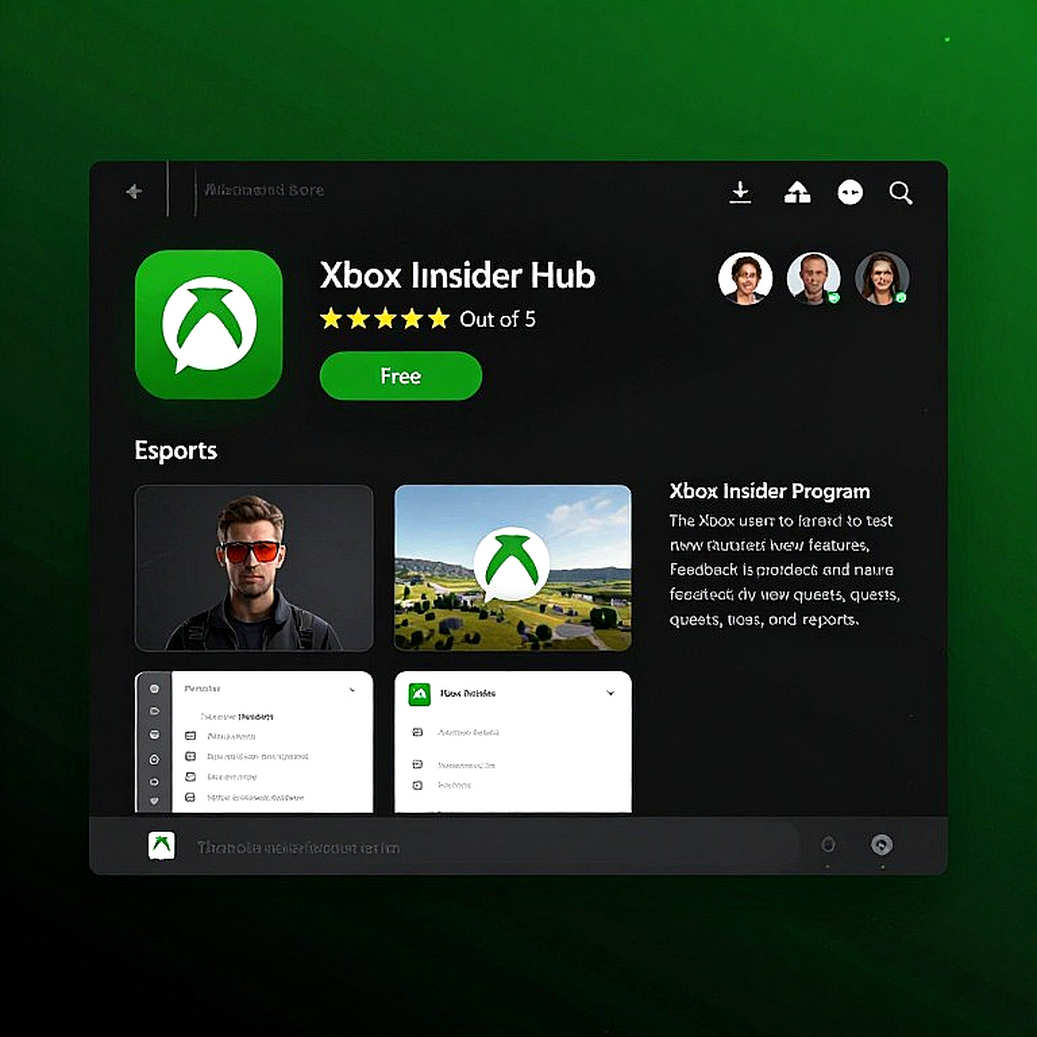Image resolution: width=1037 pixels, height=1037 pixels.
Task: Go back using the header arrow
Action: [x=134, y=192]
